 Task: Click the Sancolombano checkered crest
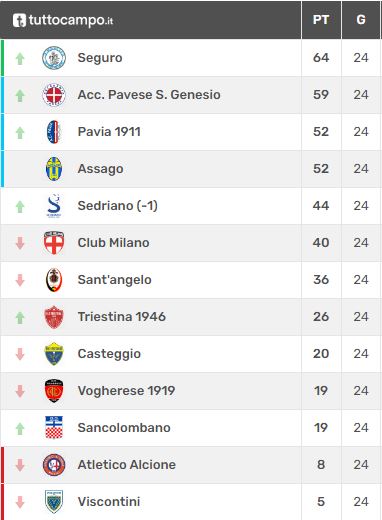(x=54, y=428)
